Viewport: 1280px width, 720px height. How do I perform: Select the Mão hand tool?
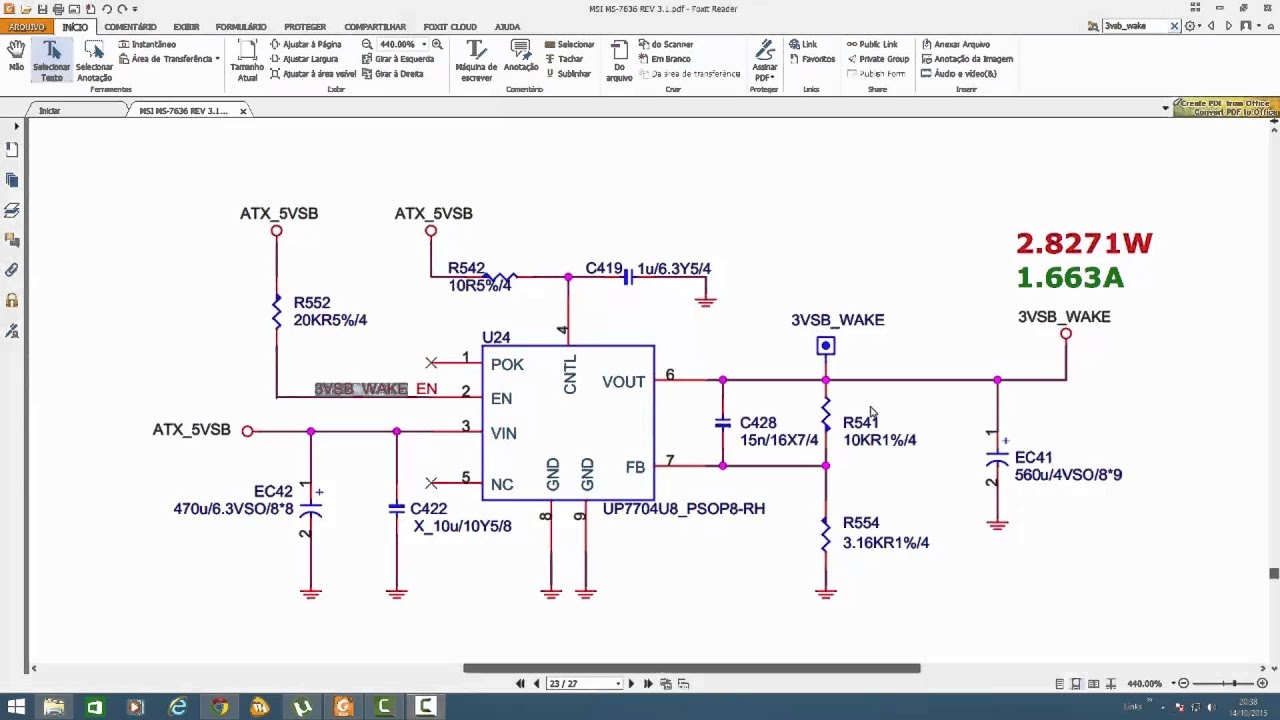16,56
